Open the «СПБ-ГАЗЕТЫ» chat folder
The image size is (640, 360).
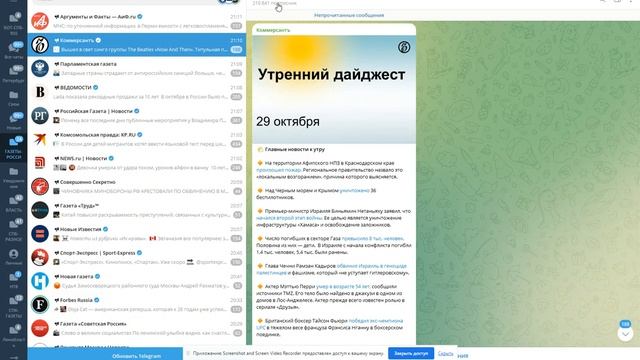point(13,306)
